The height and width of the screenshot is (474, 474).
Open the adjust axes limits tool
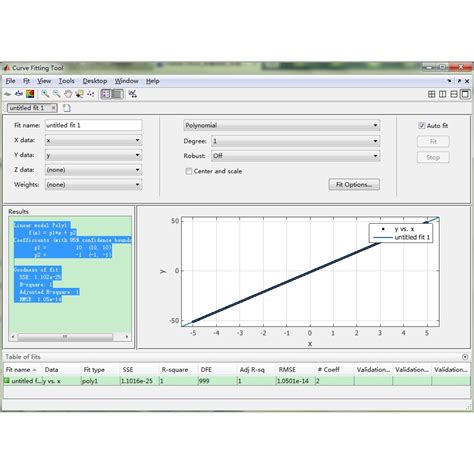pyautogui.click(x=133, y=94)
